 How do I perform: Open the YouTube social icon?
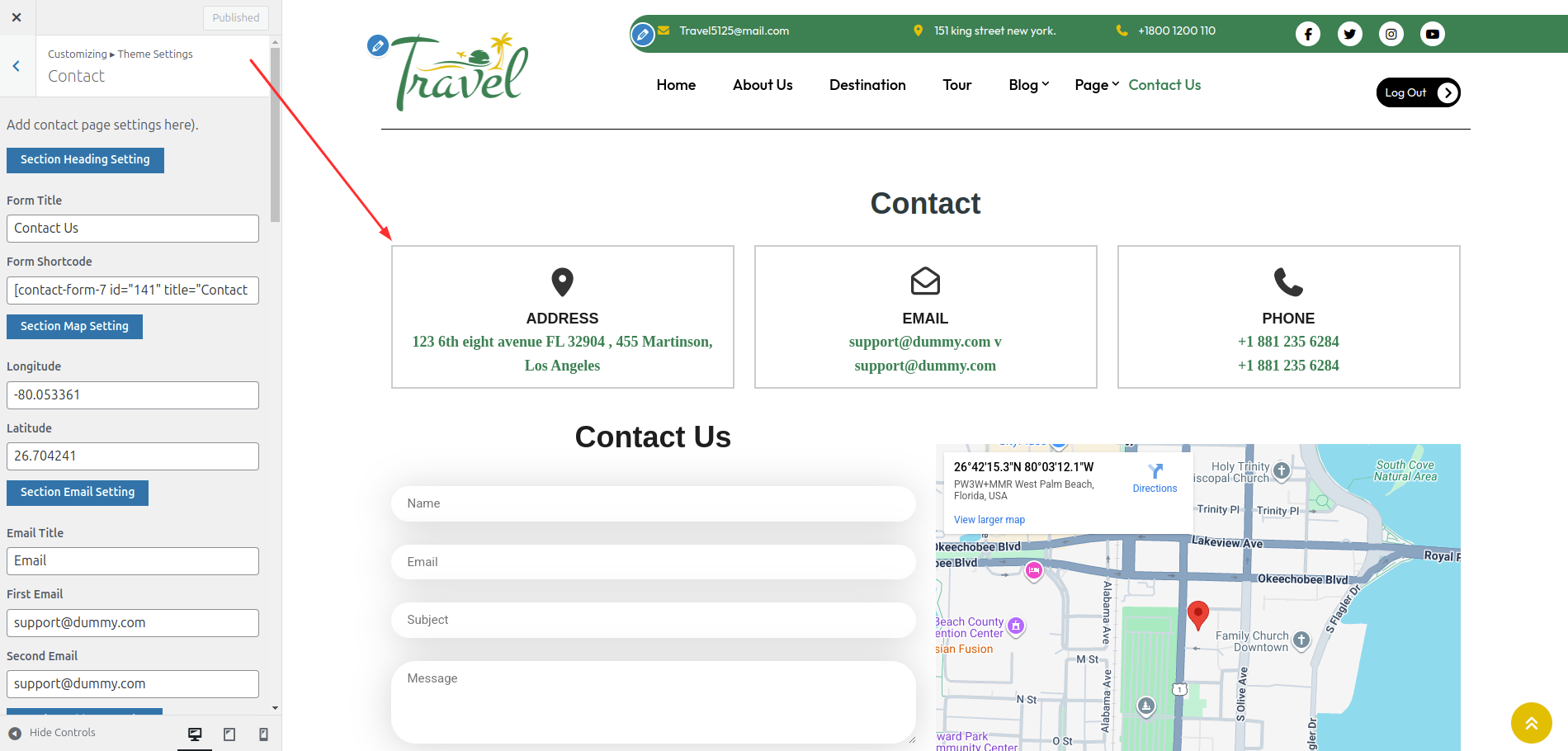point(1433,34)
